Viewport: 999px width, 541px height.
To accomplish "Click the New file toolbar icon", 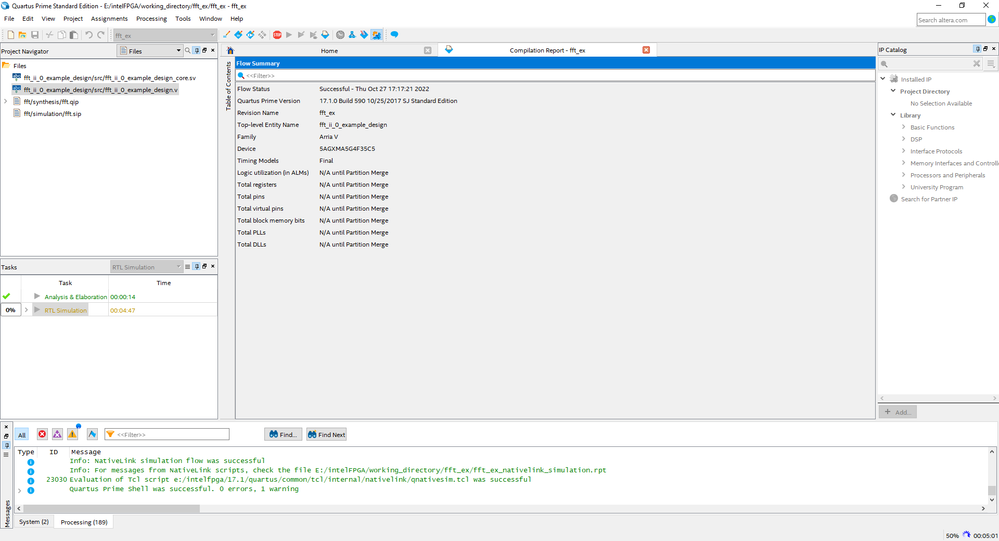I will 11,35.
